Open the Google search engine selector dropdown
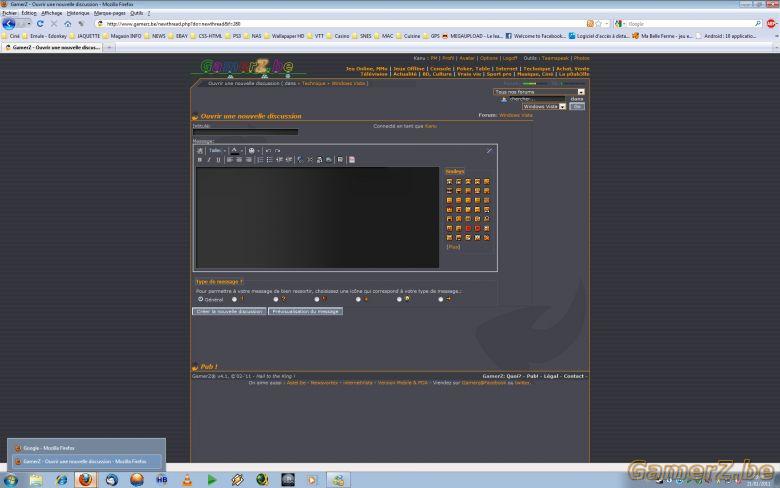The image size is (780, 488). (619, 23)
